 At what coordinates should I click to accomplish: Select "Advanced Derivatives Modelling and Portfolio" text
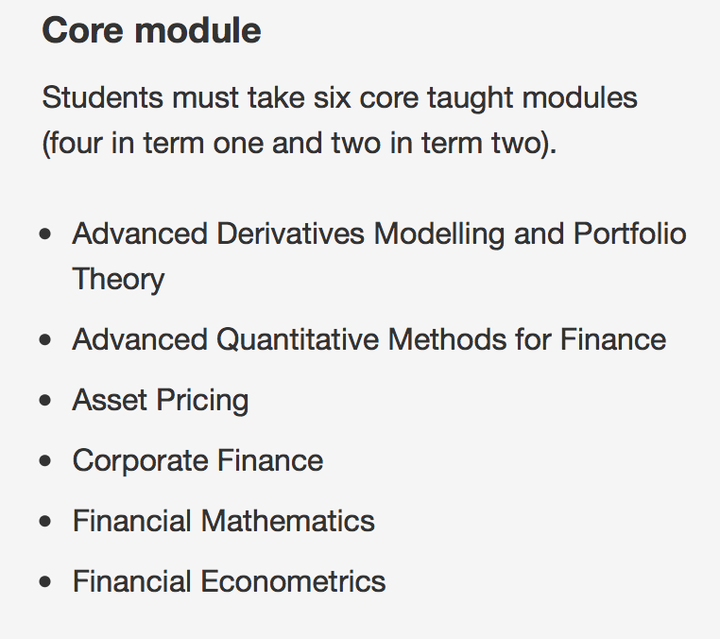pyautogui.click(x=379, y=234)
